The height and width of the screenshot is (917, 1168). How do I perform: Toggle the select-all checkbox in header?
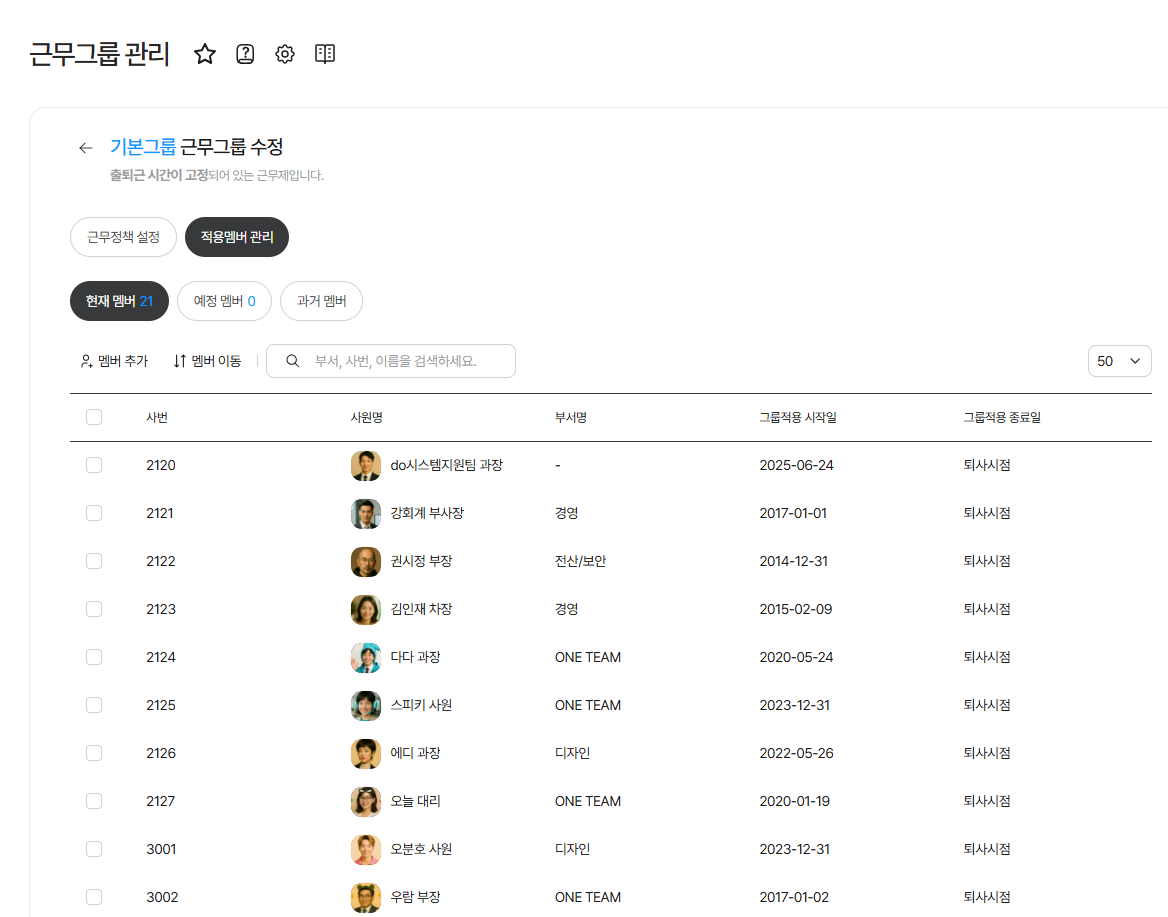tap(94, 417)
